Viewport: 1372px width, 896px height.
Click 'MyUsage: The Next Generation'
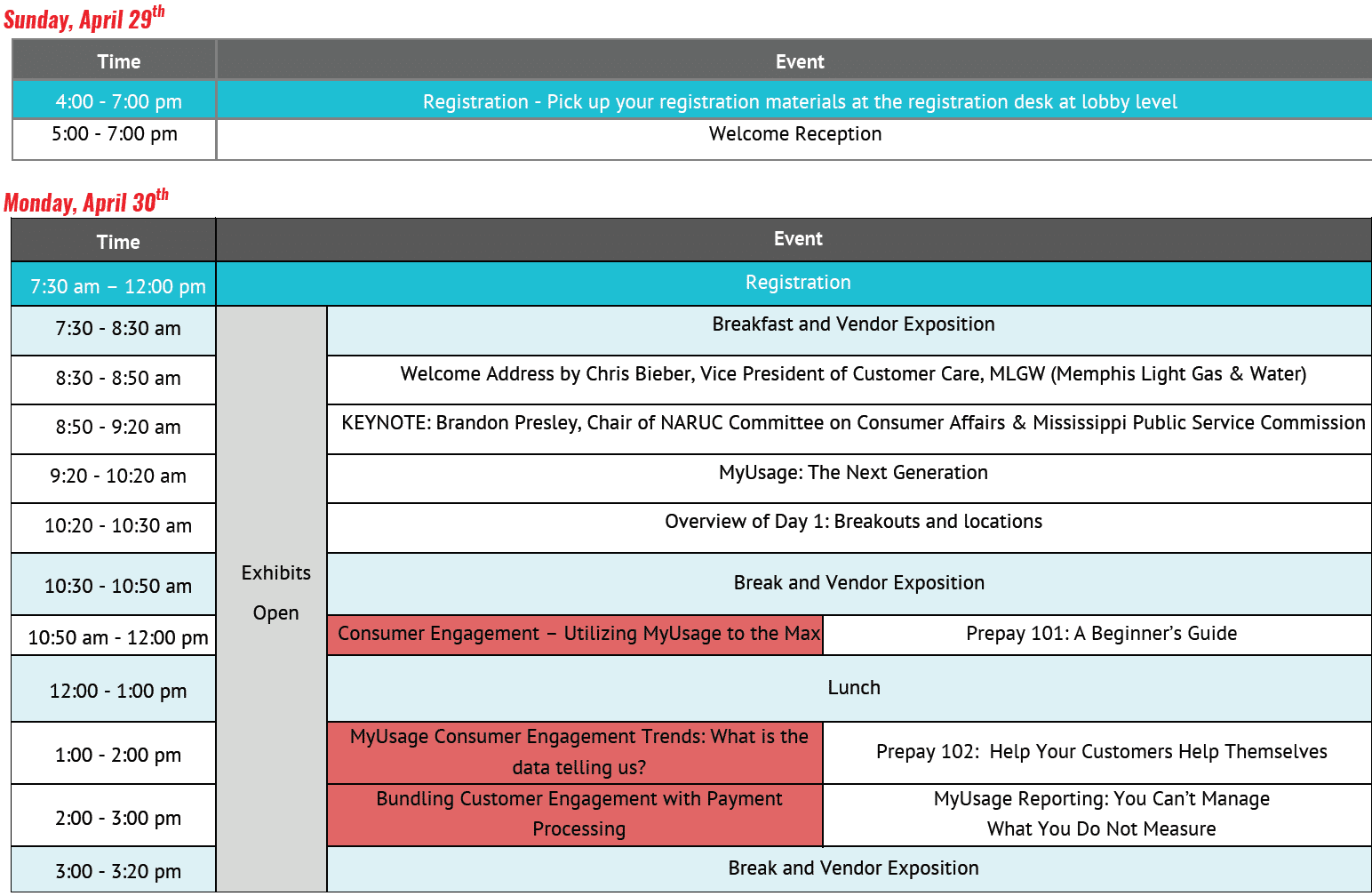tap(850, 479)
